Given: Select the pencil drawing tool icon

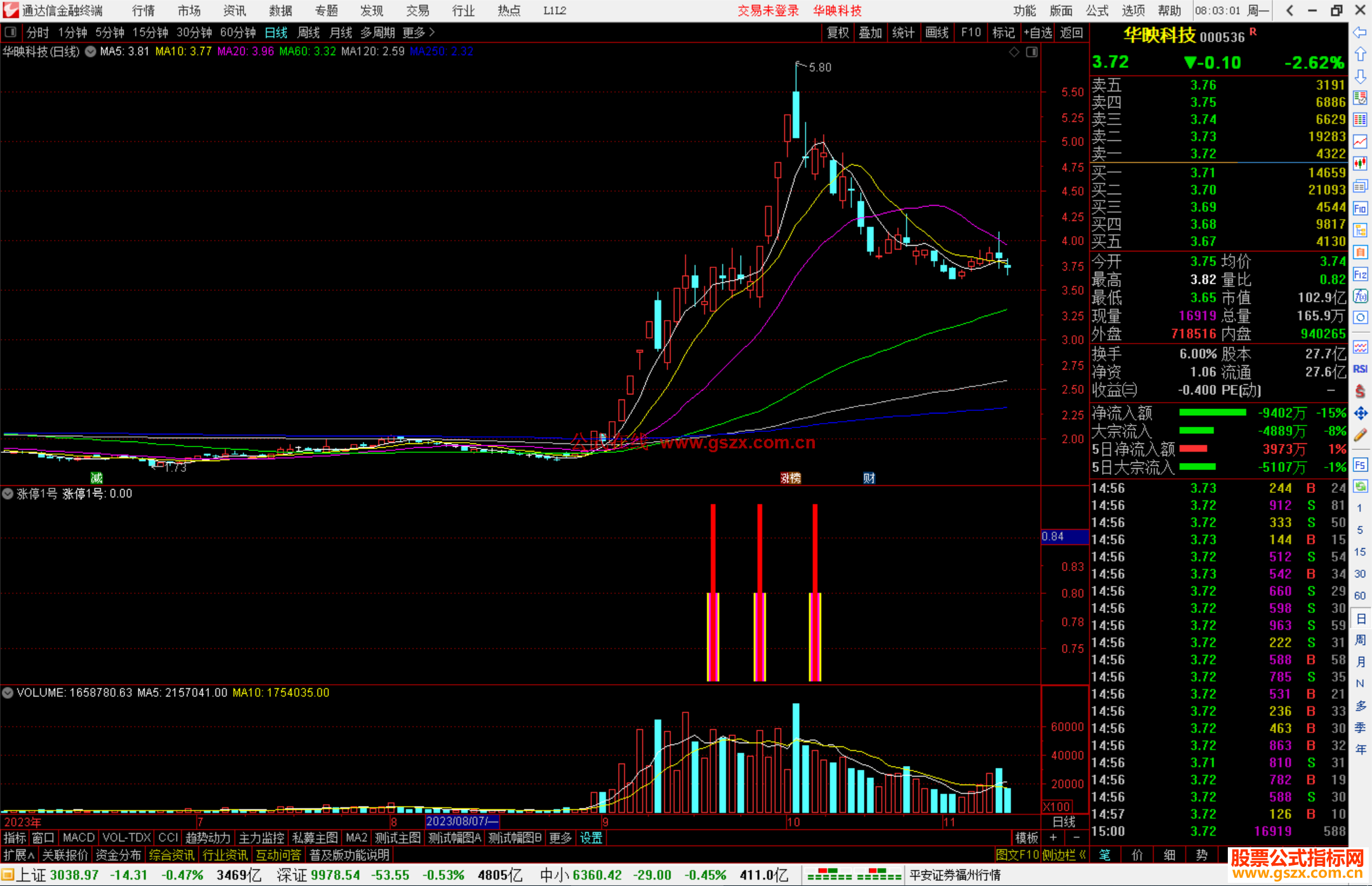Looking at the screenshot, I should 1360,436.
